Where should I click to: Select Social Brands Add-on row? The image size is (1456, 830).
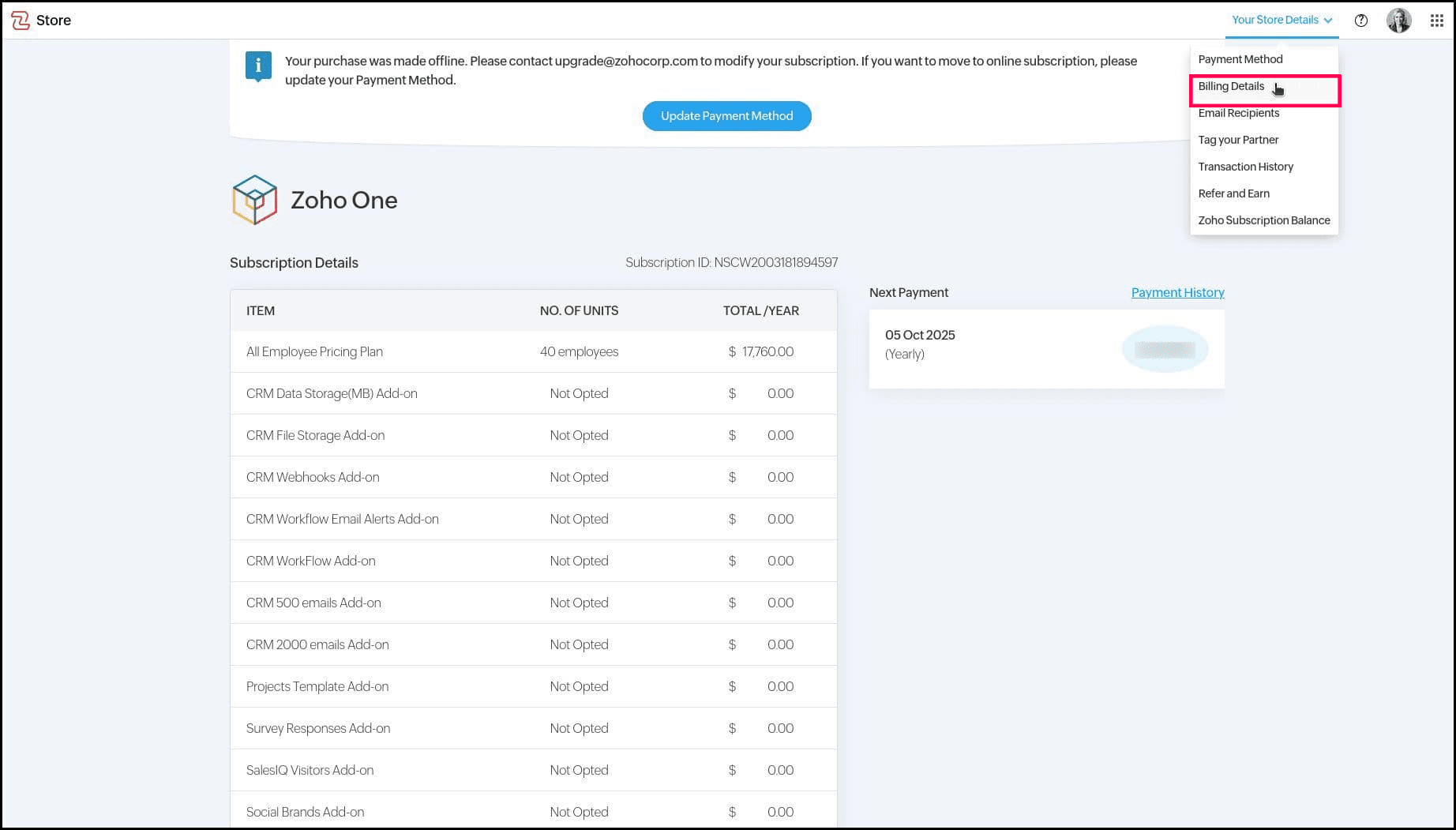534,809
